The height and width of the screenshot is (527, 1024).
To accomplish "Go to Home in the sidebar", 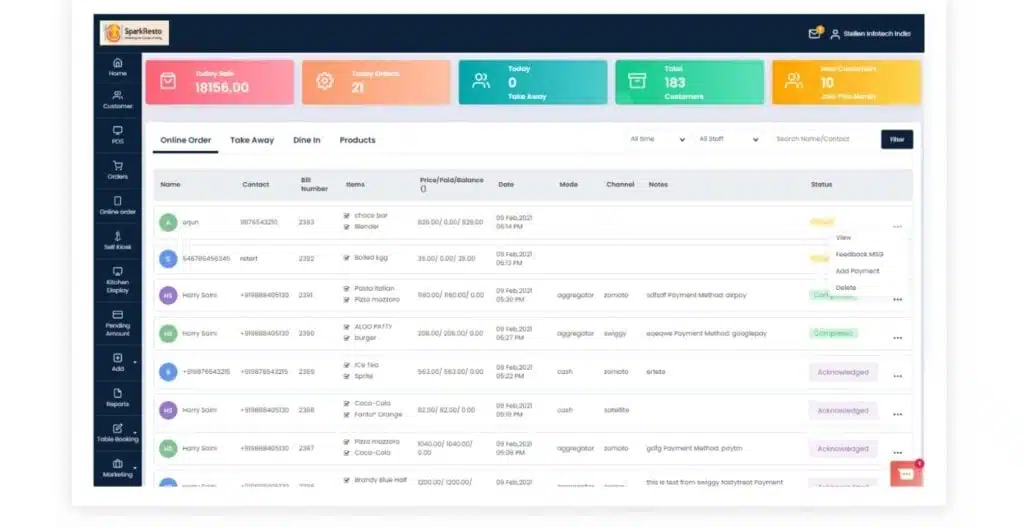I will tap(118, 67).
